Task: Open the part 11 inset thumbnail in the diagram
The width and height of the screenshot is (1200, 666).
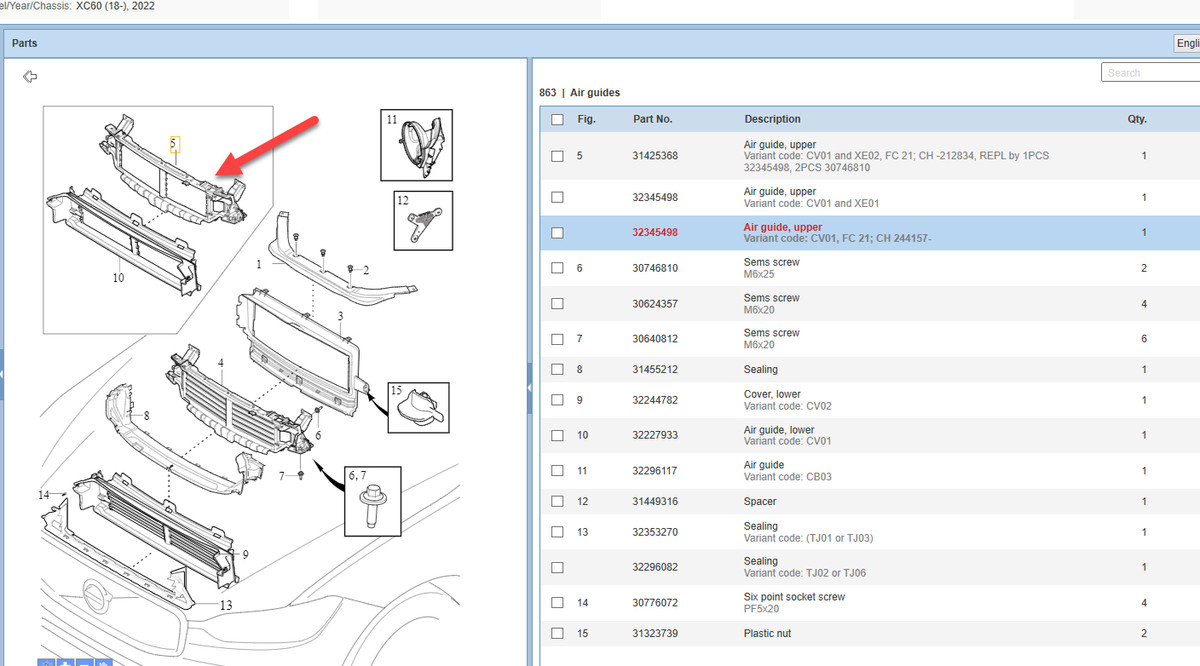Action: 416,145
